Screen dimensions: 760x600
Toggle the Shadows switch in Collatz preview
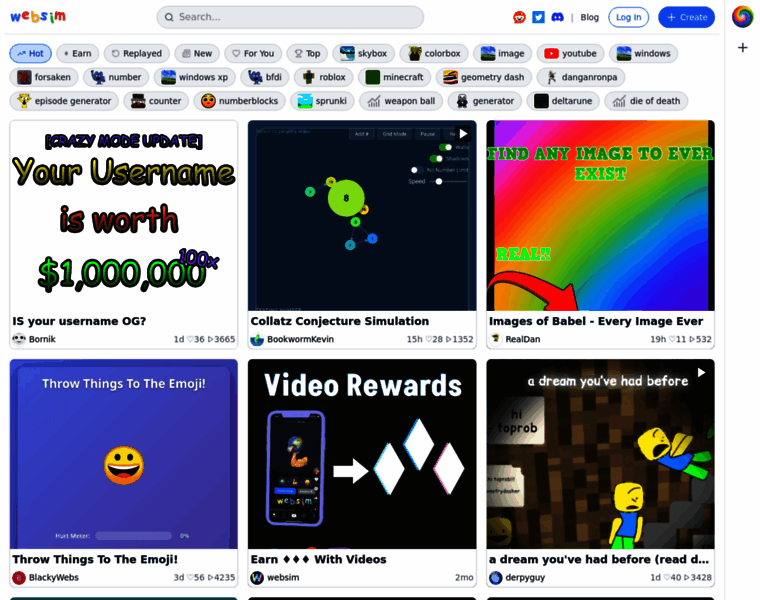tap(435, 158)
